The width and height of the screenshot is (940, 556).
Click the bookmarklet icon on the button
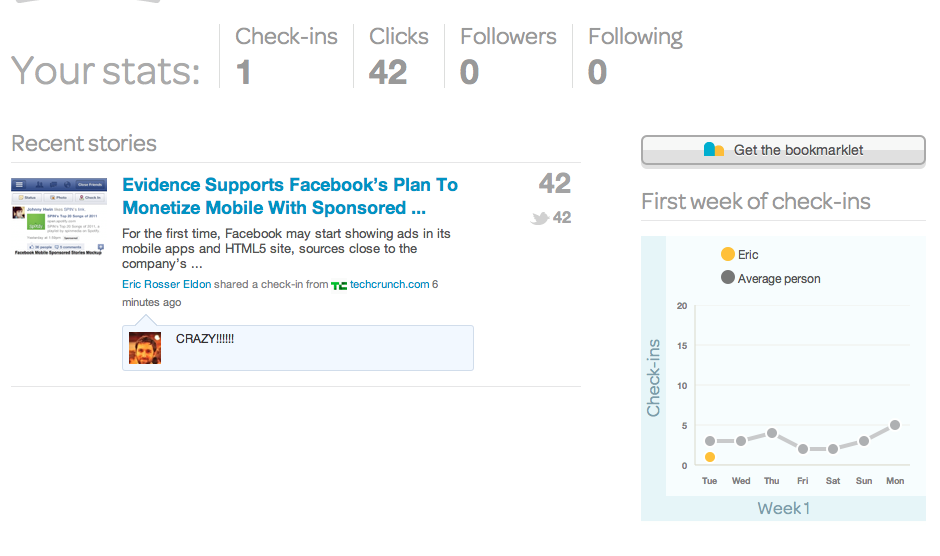click(x=714, y=150)
